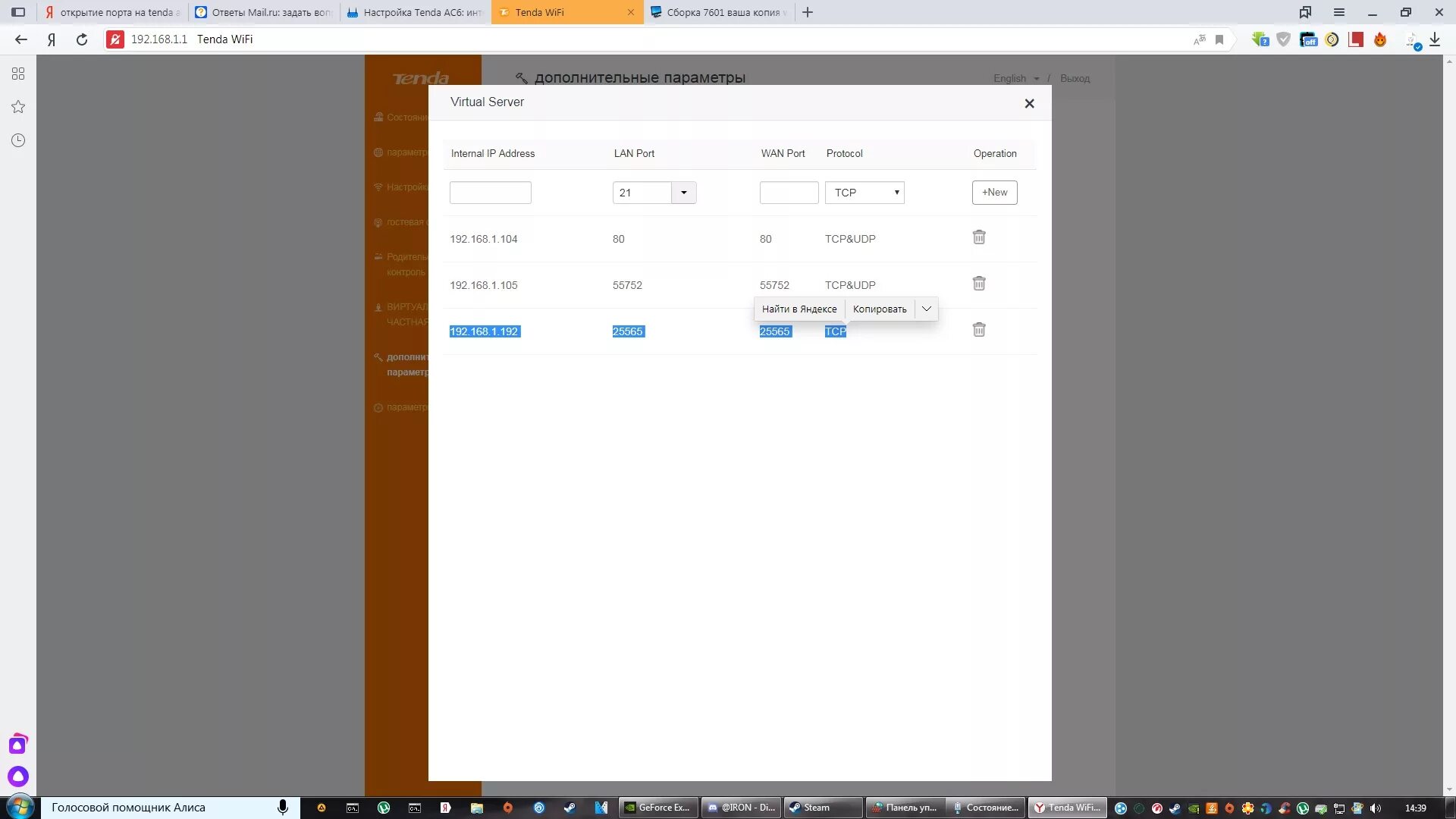Switch to 'Настройка Tenda AC6' tab
This screenshot has height=819, width=1456.
(x=416, y=12)
